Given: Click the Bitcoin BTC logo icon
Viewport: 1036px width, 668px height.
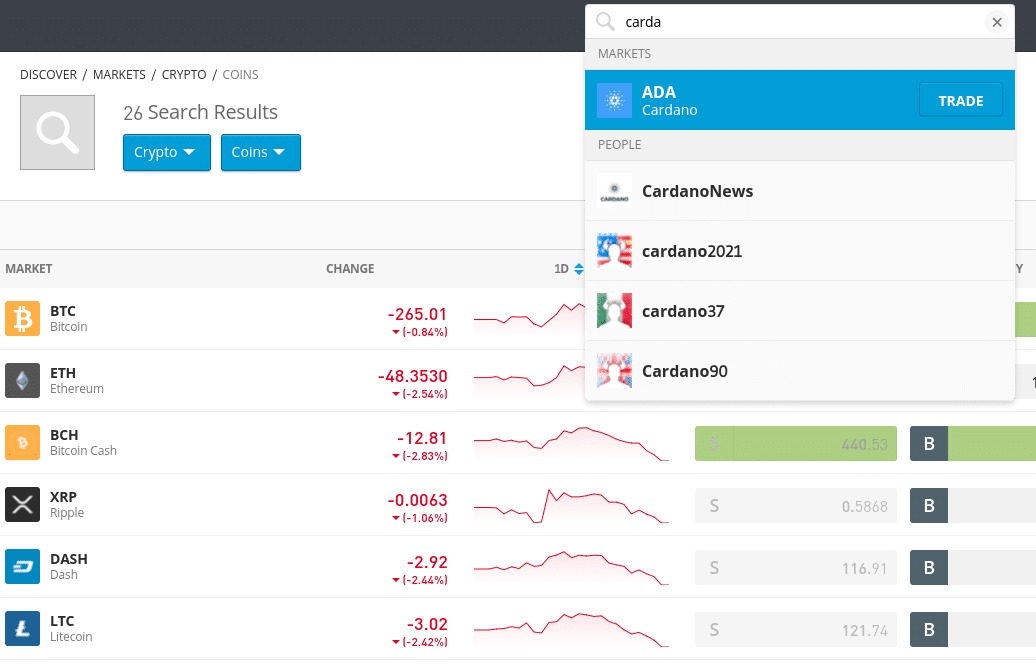Looking at the screenshot, I should (22, 318).
